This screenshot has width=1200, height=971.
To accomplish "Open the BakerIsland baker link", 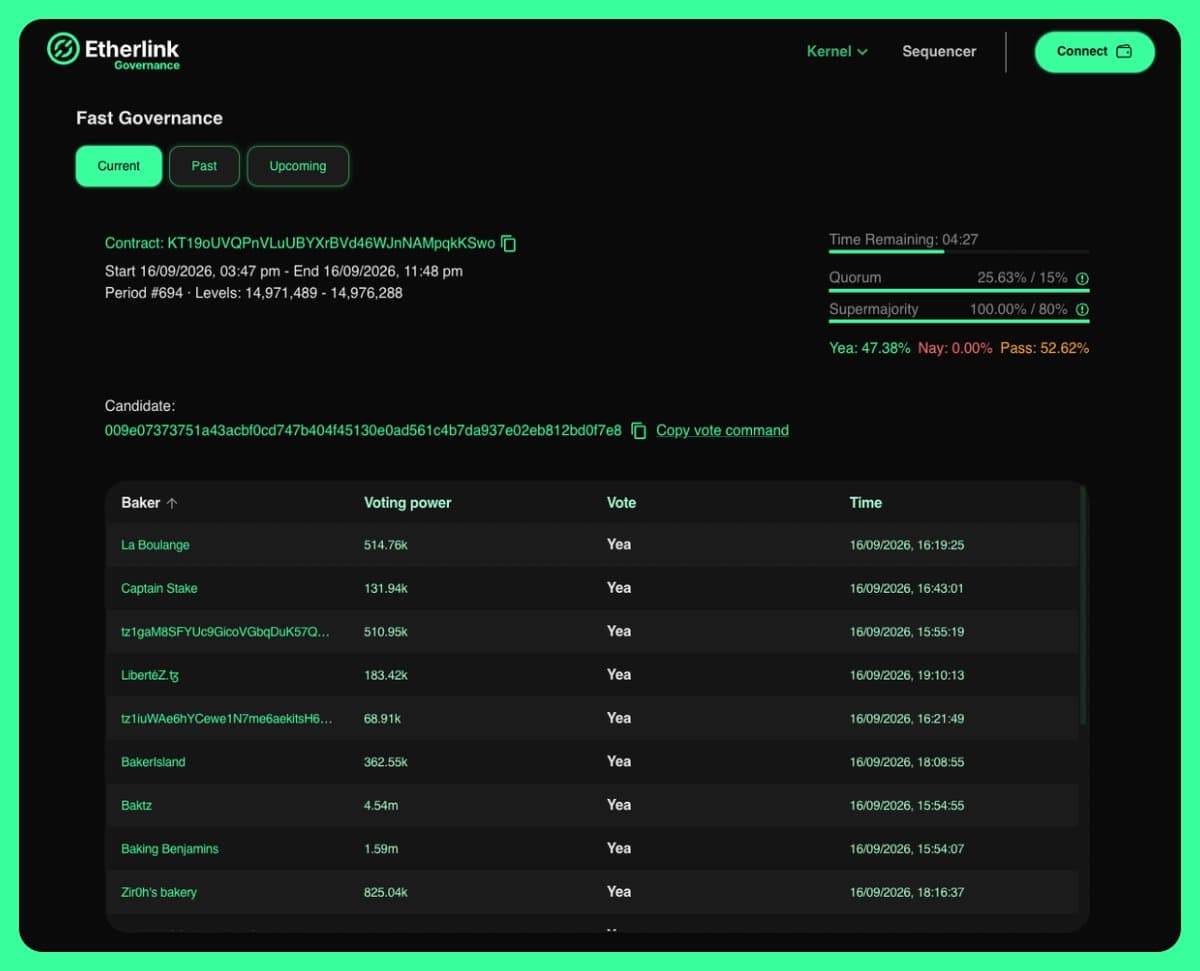I will tap(153, 762).
